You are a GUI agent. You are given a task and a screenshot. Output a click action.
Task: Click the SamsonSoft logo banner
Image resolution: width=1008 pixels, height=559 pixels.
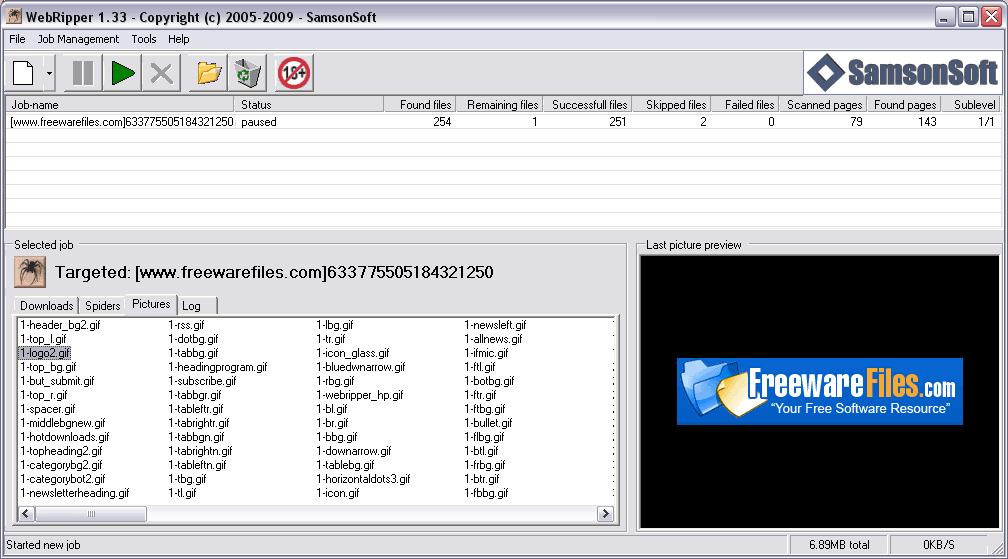pos(903,73)
